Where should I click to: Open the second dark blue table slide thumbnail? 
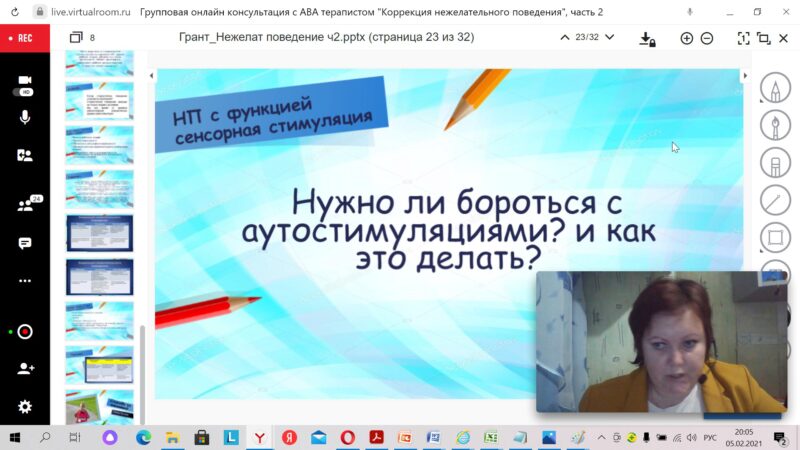pos(99,277)
